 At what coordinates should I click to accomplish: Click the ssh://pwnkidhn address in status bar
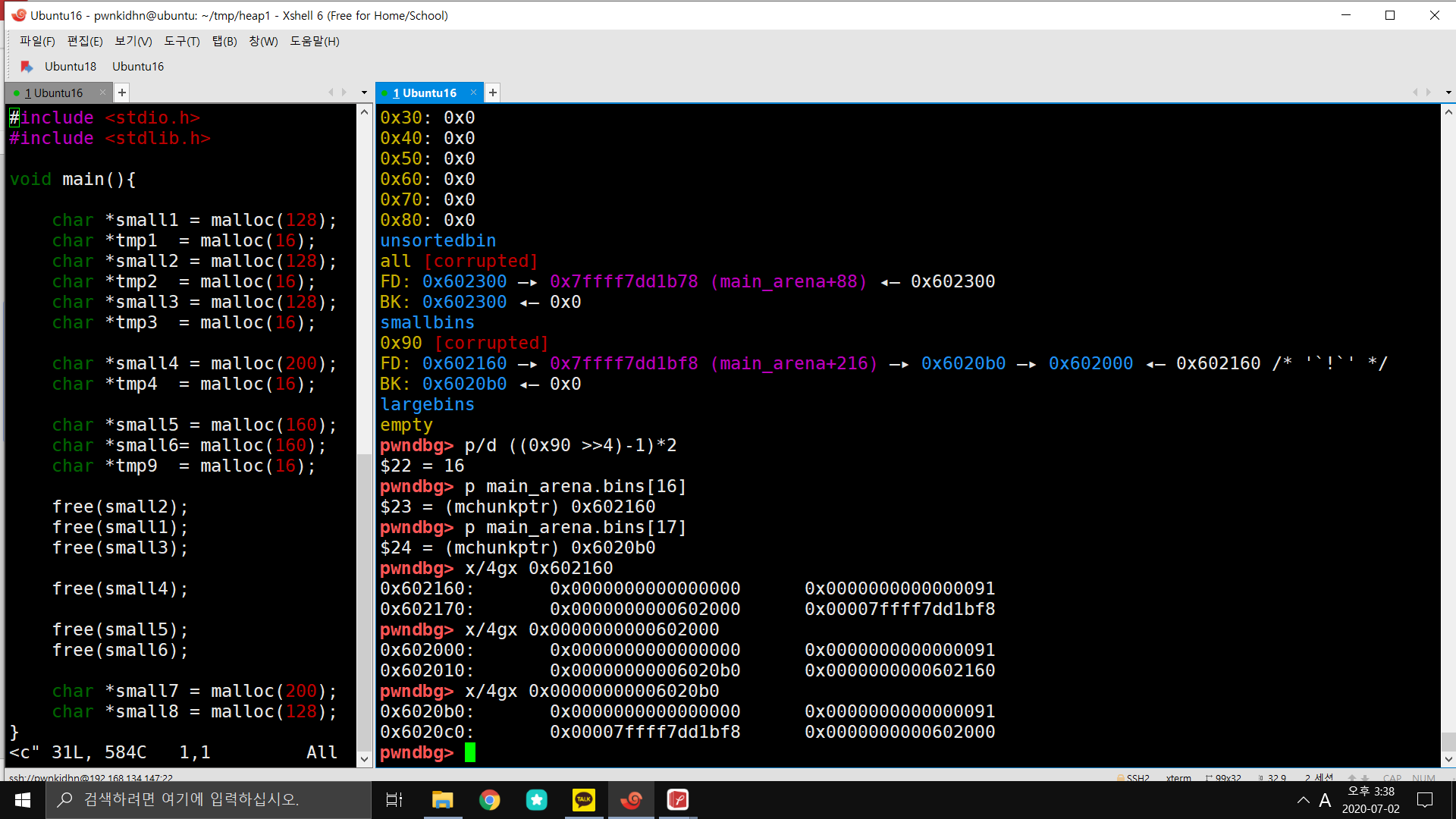click(x=91, y=778)
